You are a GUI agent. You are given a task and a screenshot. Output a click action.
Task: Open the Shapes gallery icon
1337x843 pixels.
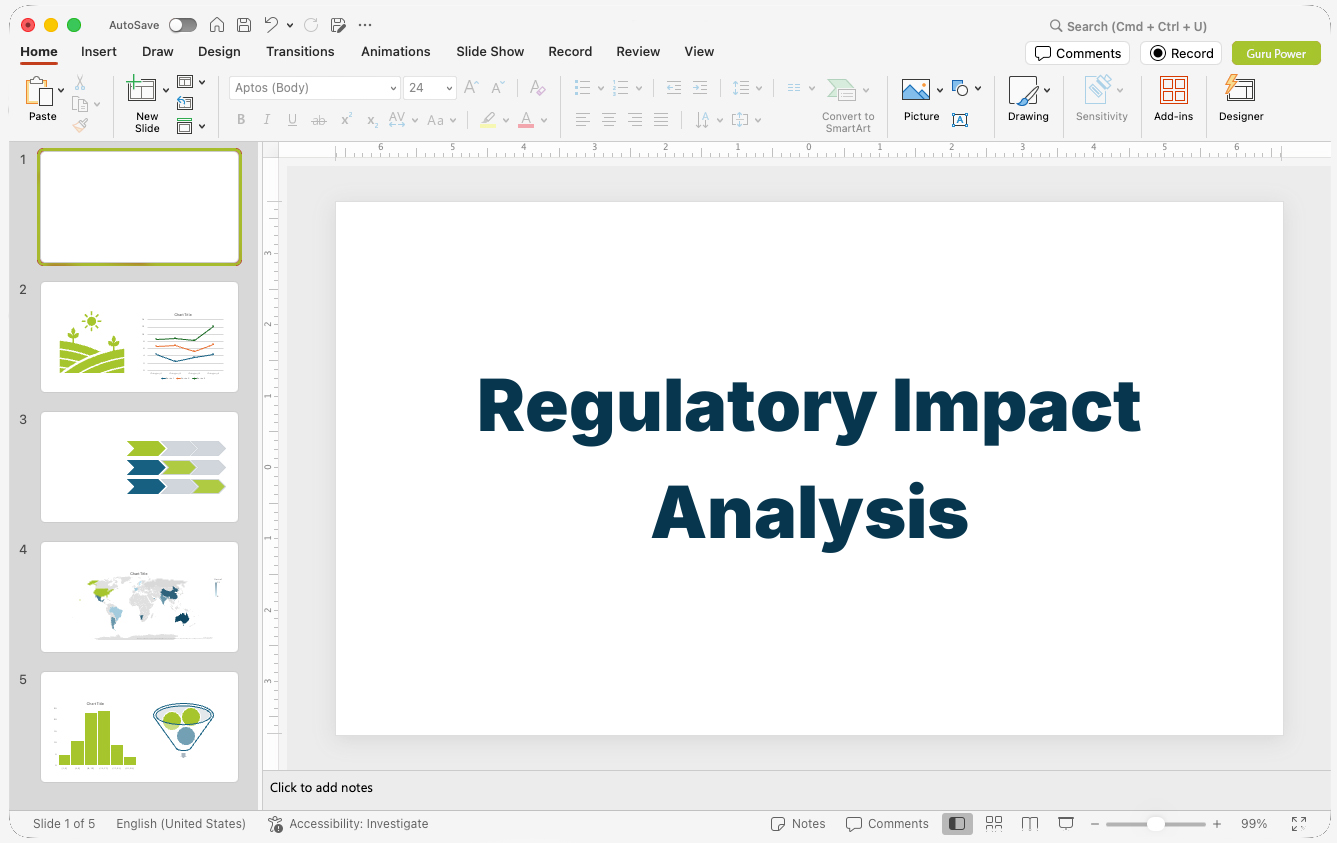tap(960, 88)
